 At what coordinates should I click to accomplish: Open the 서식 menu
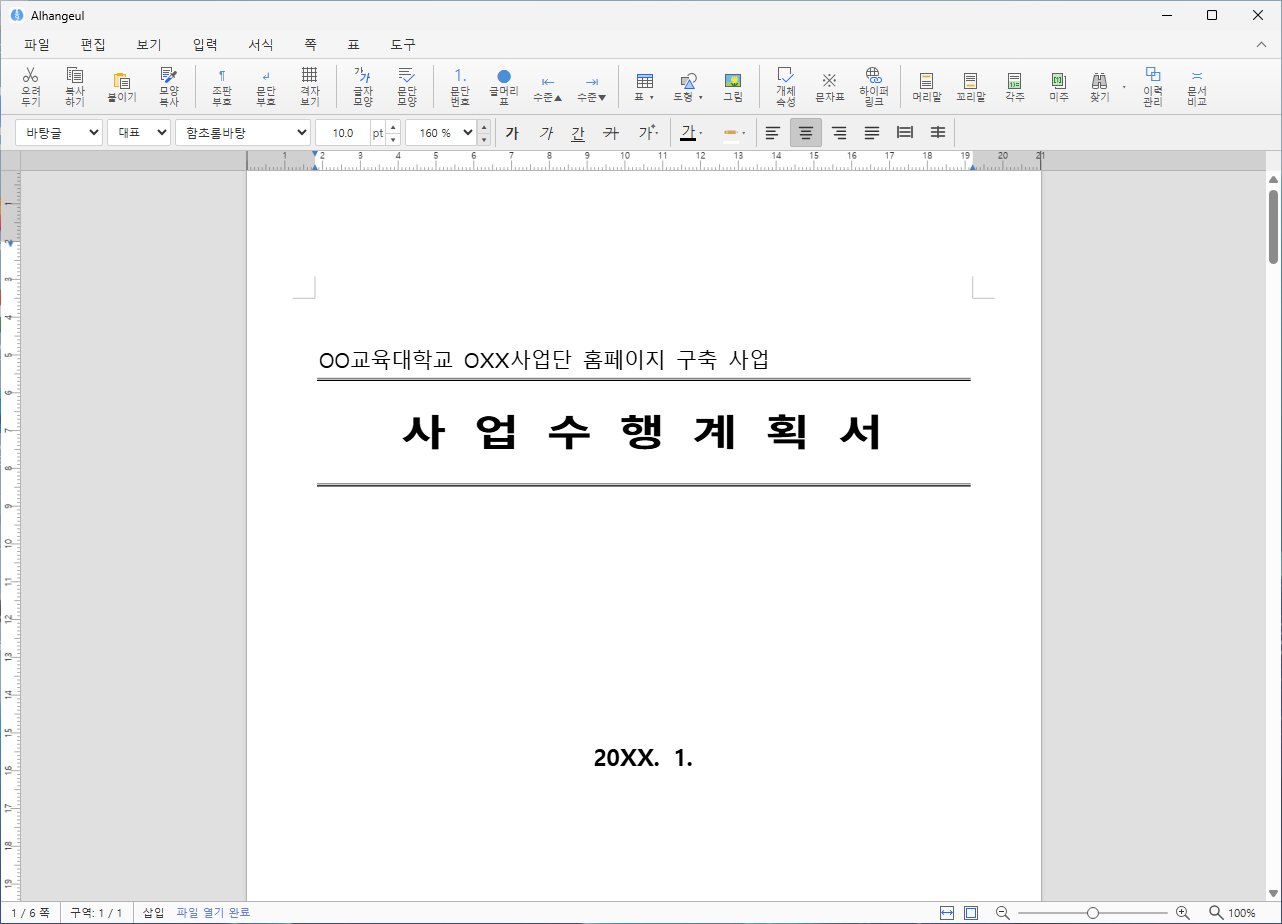point(261,45)
